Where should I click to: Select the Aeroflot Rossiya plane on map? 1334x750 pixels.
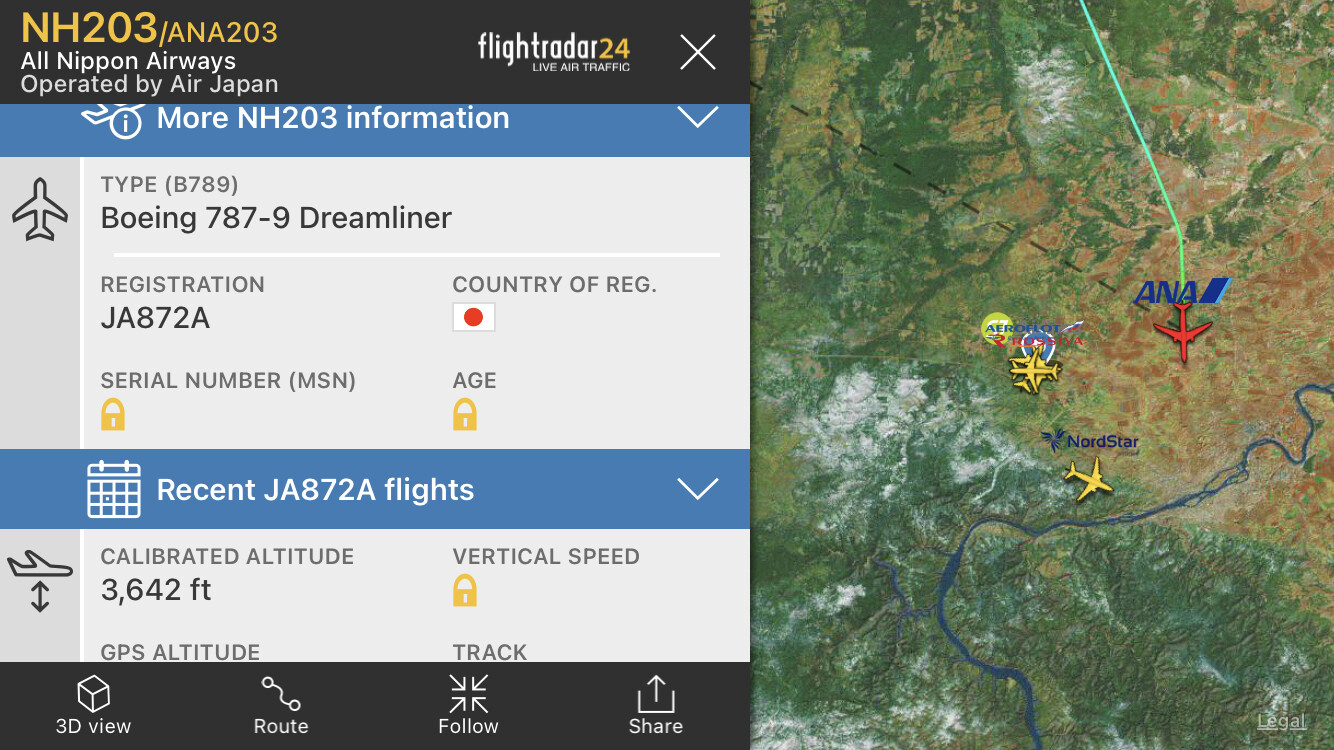[1034, 371]
